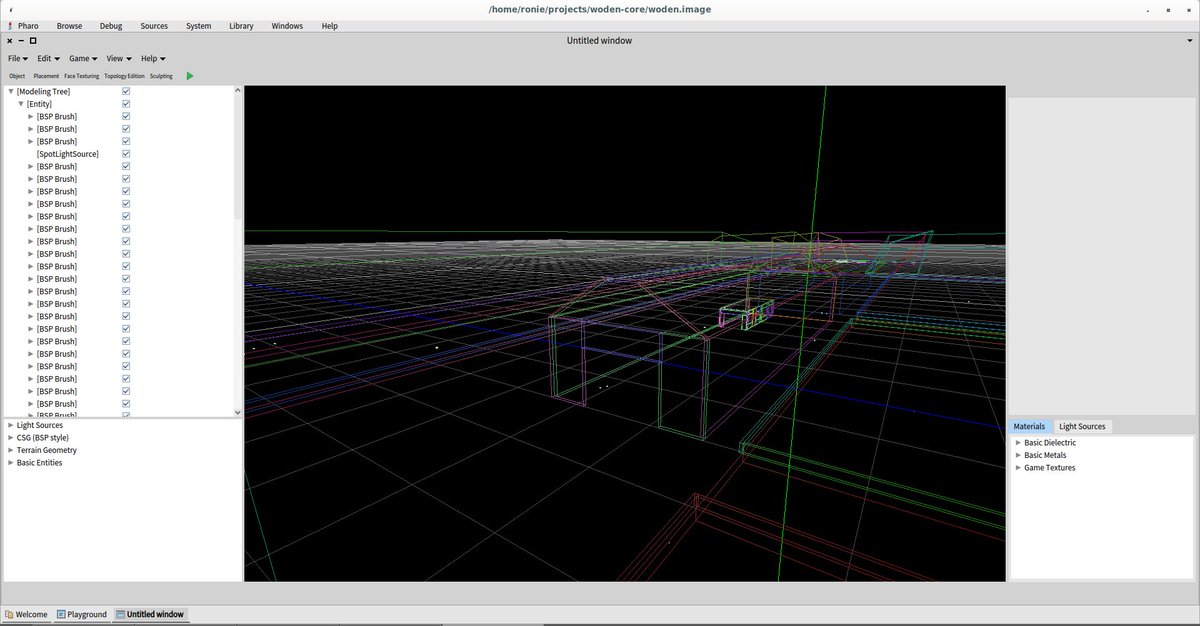Select the Untitled window taskbar entry

tap(149, 614)
